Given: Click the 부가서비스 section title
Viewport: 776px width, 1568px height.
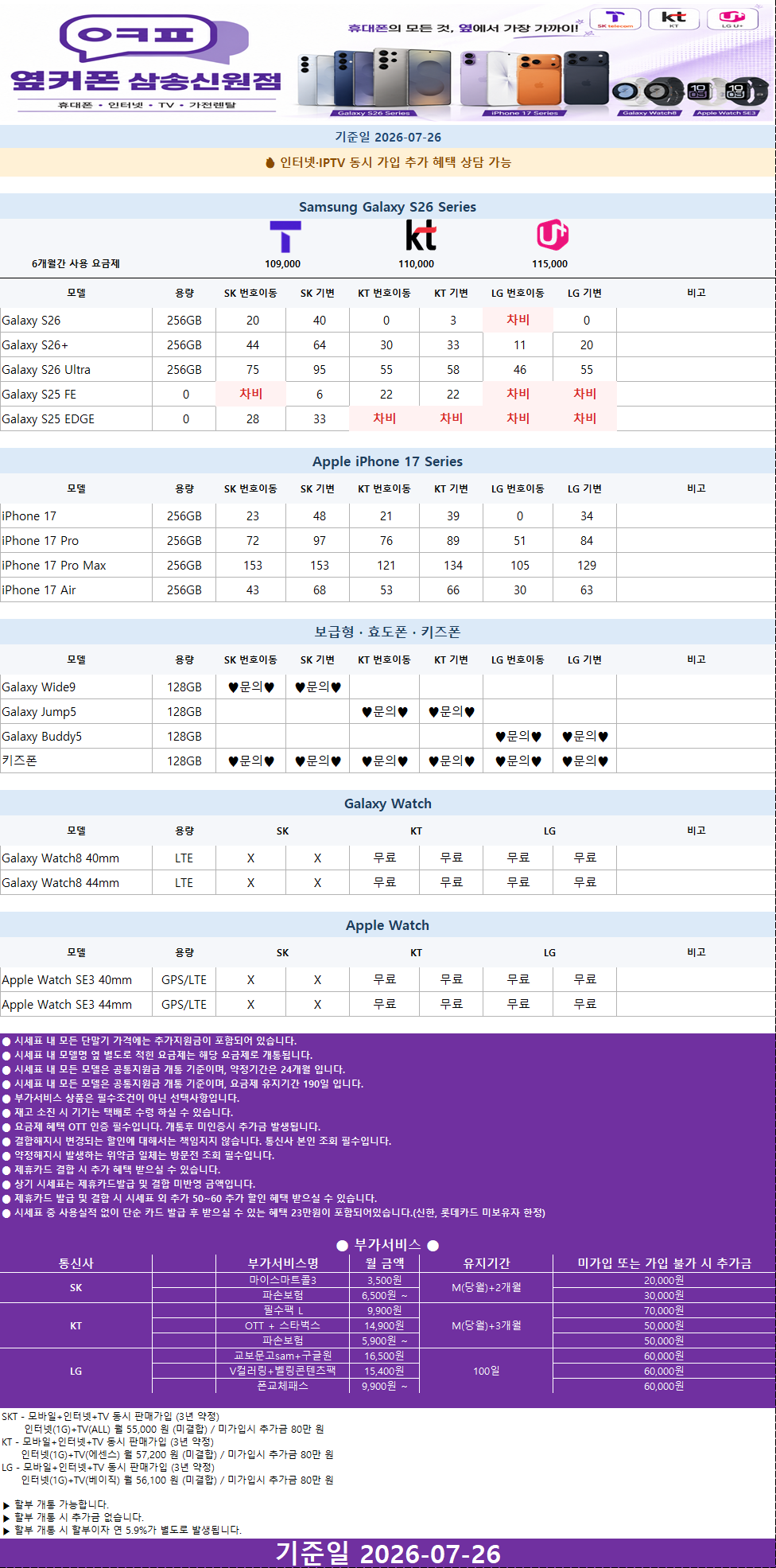Looking at the screenshot, I should click(388, 1245).
